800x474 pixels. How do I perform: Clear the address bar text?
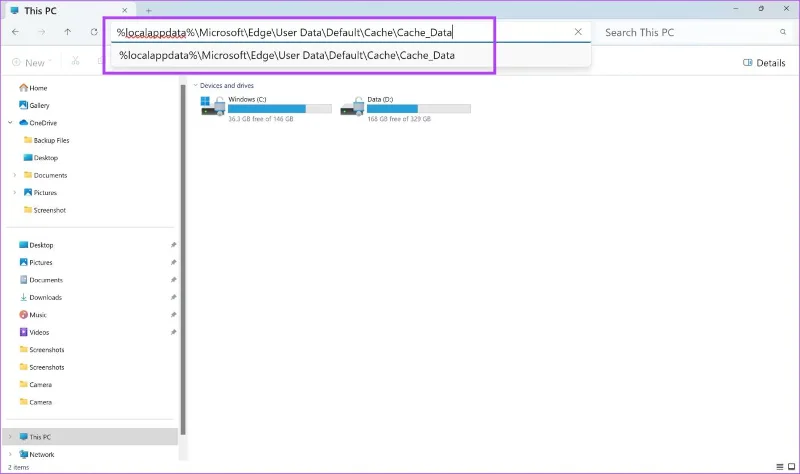pyautogui.click(x=578, y=32)
